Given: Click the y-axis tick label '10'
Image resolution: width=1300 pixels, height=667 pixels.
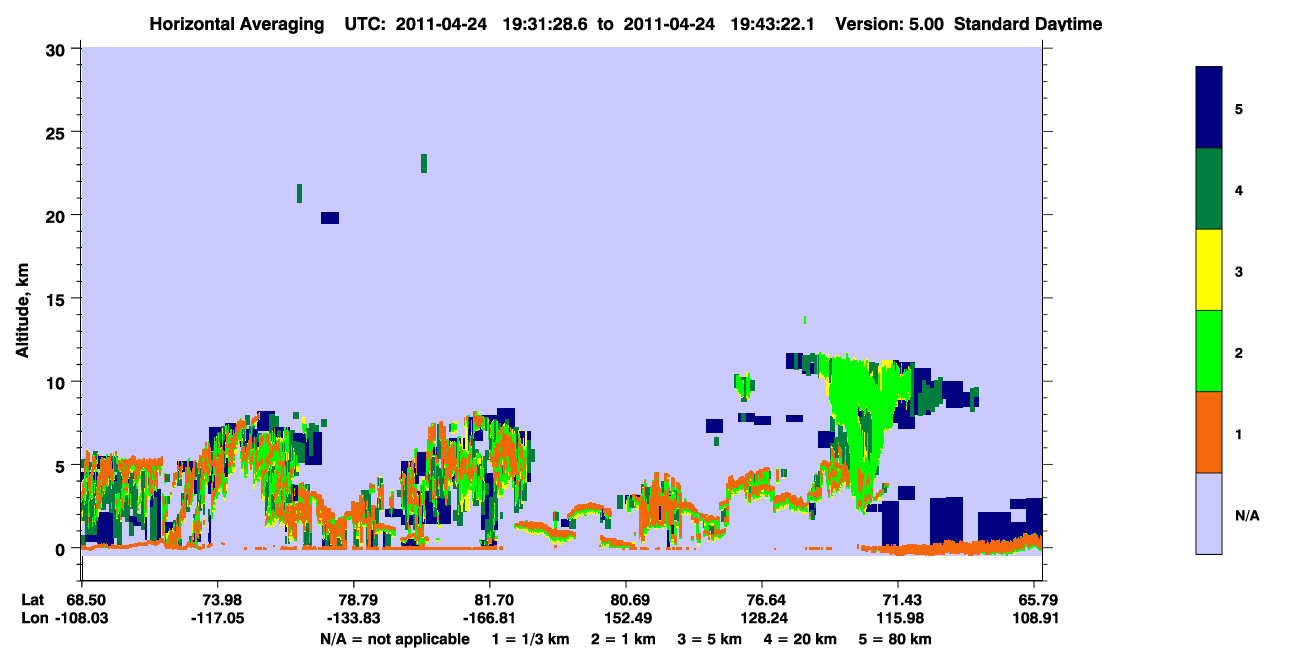Looking at the screenshot, I should [57, 382].
